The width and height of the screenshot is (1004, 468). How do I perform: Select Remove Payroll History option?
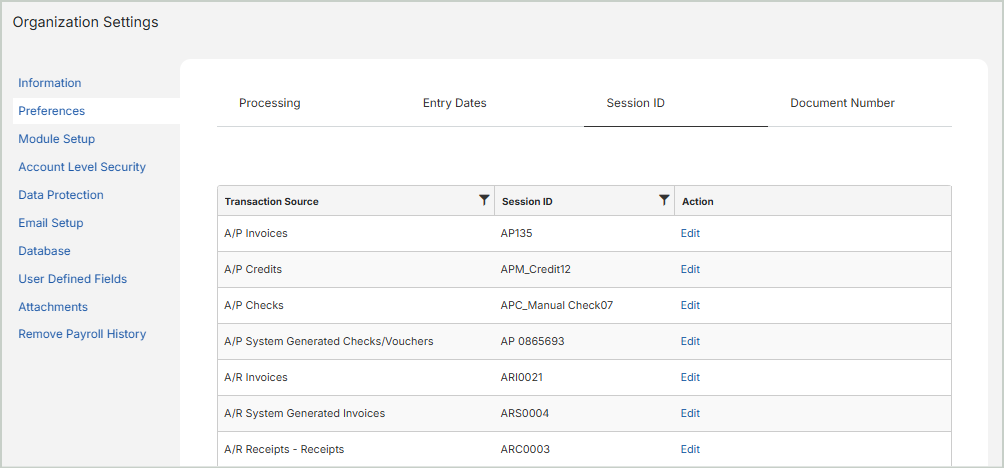(82, 334)
